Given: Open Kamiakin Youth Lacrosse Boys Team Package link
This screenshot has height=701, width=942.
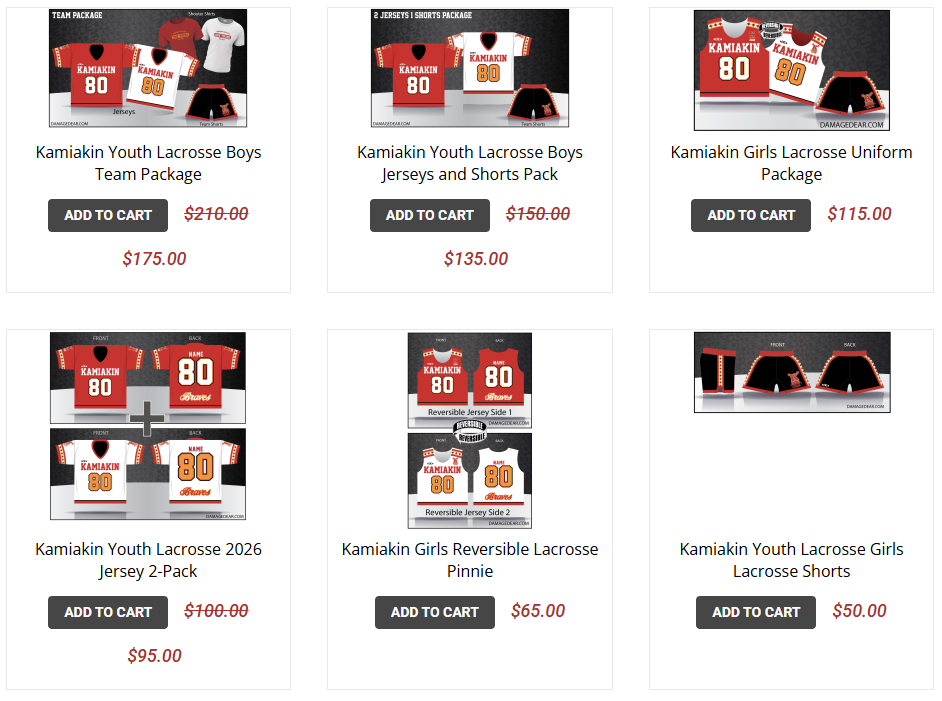Looking at the screenshot, I should (148, 163).
